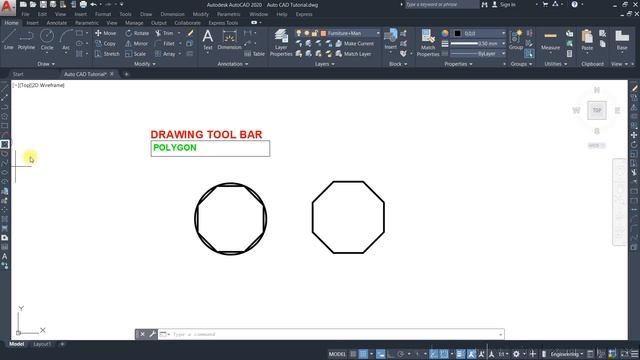
Task: Click the Match Properties tool
Action: point(428,42)
